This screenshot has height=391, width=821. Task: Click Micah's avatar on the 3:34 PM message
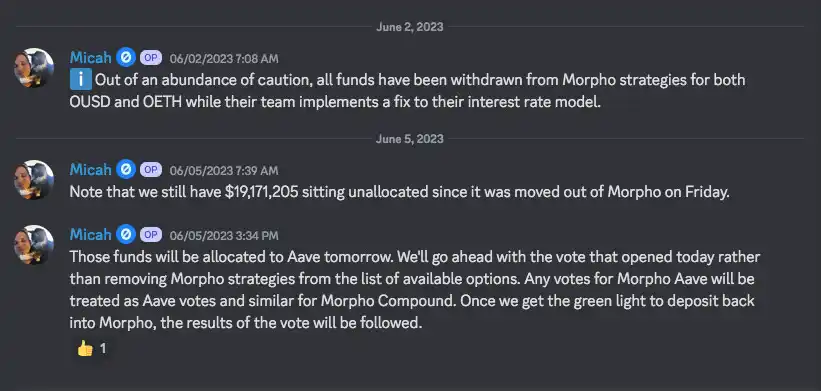[x=34, y=244]
